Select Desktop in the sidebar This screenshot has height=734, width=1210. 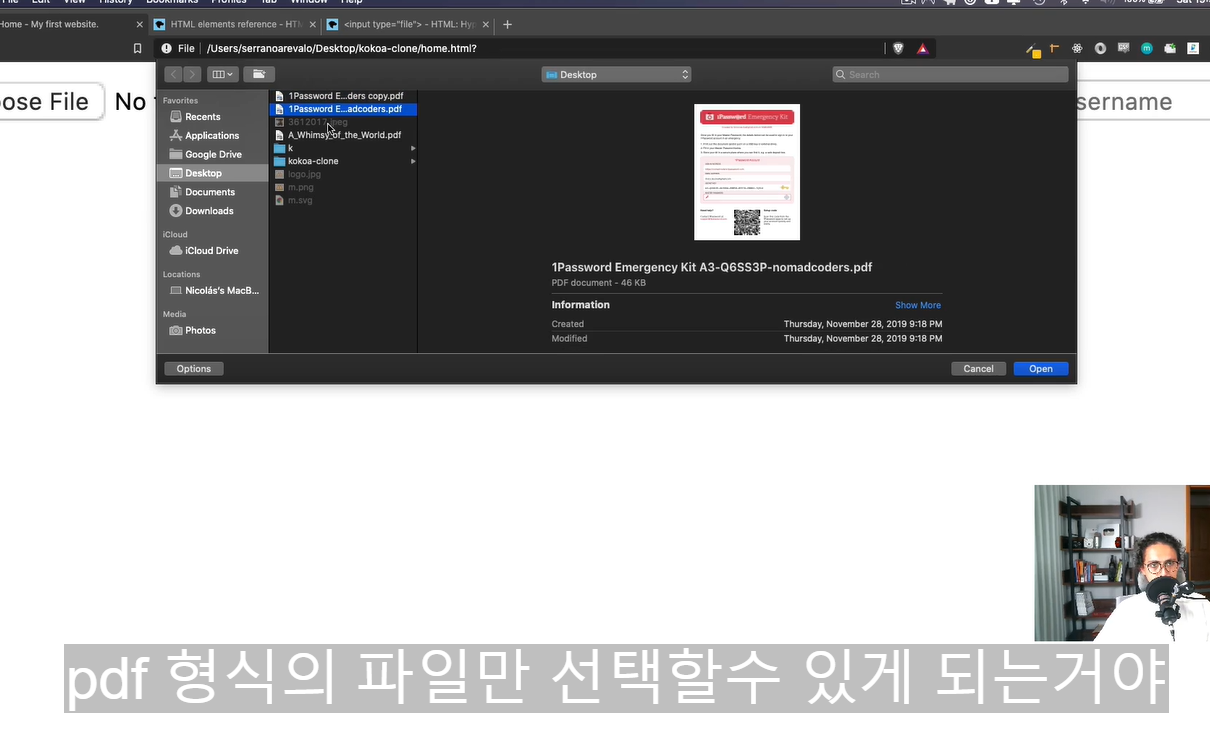pyautogui.click(x=212, y=173)
